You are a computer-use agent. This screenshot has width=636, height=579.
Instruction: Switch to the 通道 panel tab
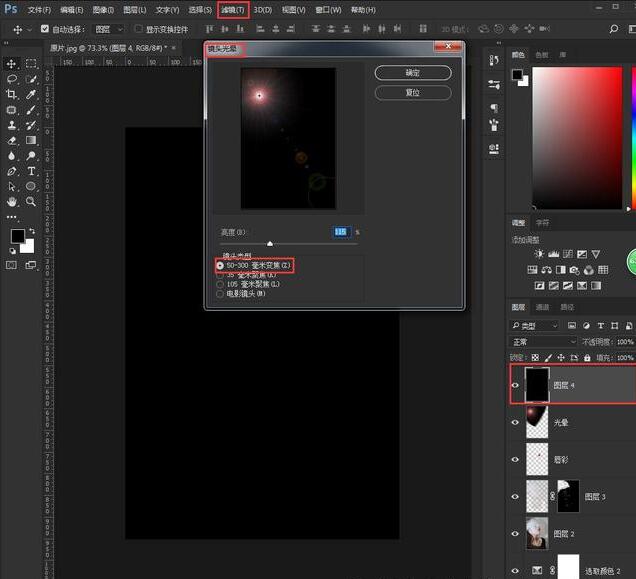(543, 308)
